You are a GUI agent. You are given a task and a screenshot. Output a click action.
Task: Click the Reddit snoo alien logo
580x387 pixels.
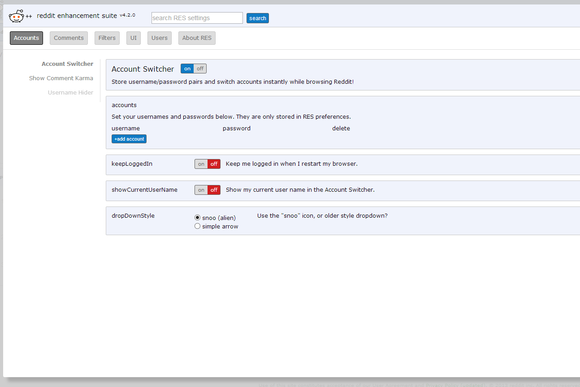16,16
